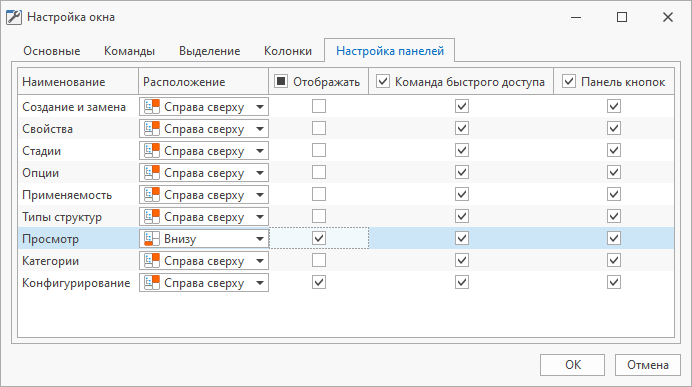The image size is (692, 387).
Task: Enable Отображать for Создание и замена
Action: (x=319, y=106)
